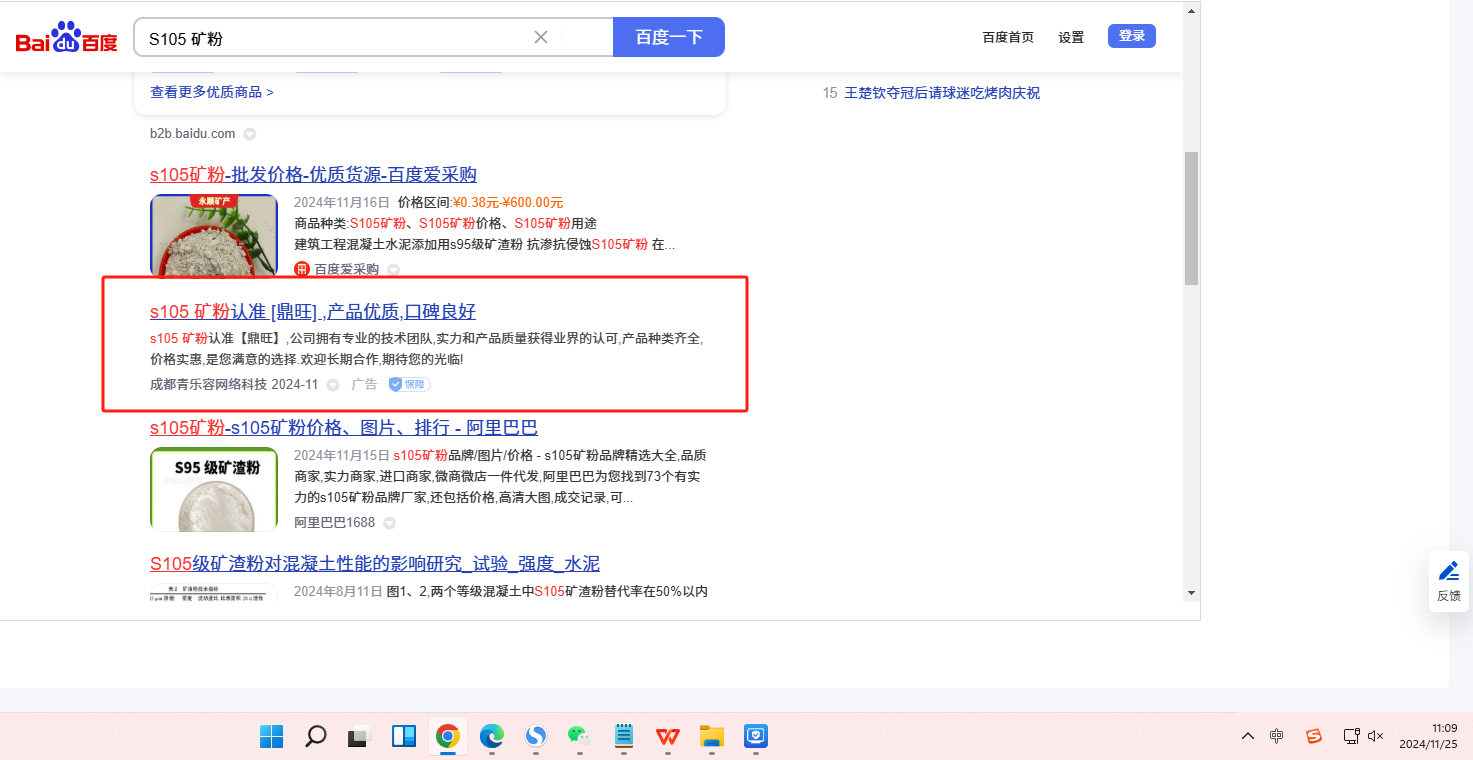Open Microsoft Edge from the taskbar
Image resolution: width=1473 pixels, height=760 pixels.
tap(491, 737)
